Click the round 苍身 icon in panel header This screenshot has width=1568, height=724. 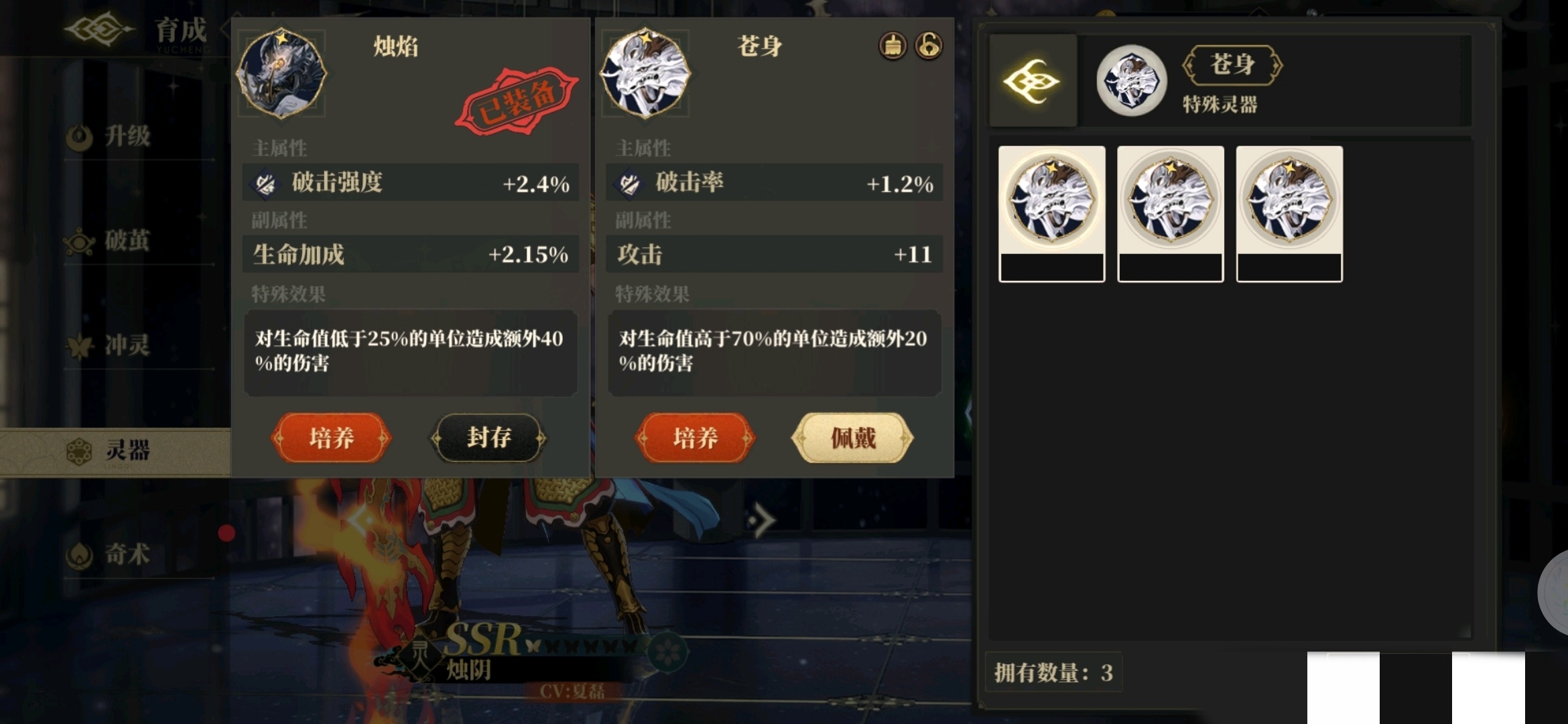(1131, 81)
